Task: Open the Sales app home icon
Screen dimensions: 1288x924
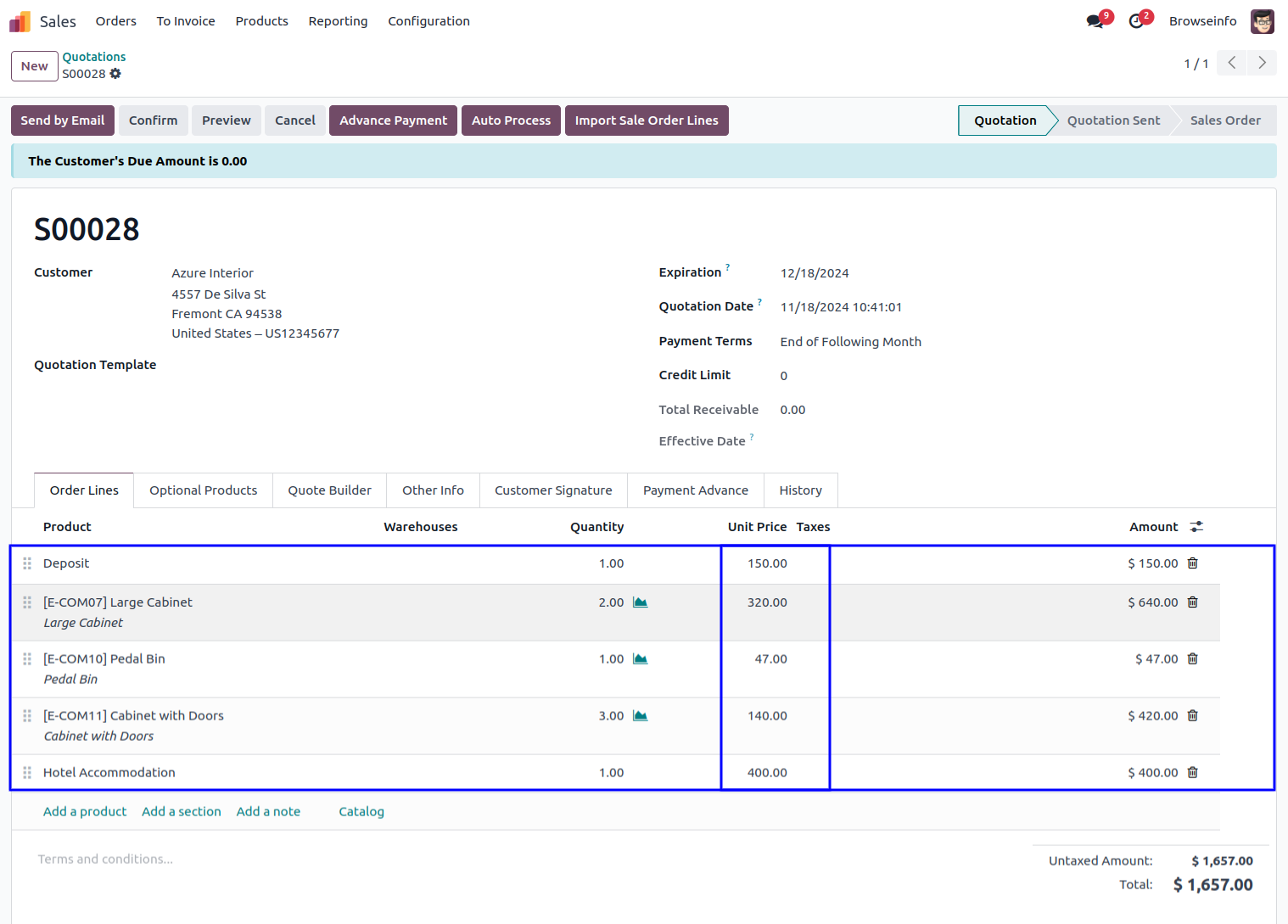Action: (20, 21)
